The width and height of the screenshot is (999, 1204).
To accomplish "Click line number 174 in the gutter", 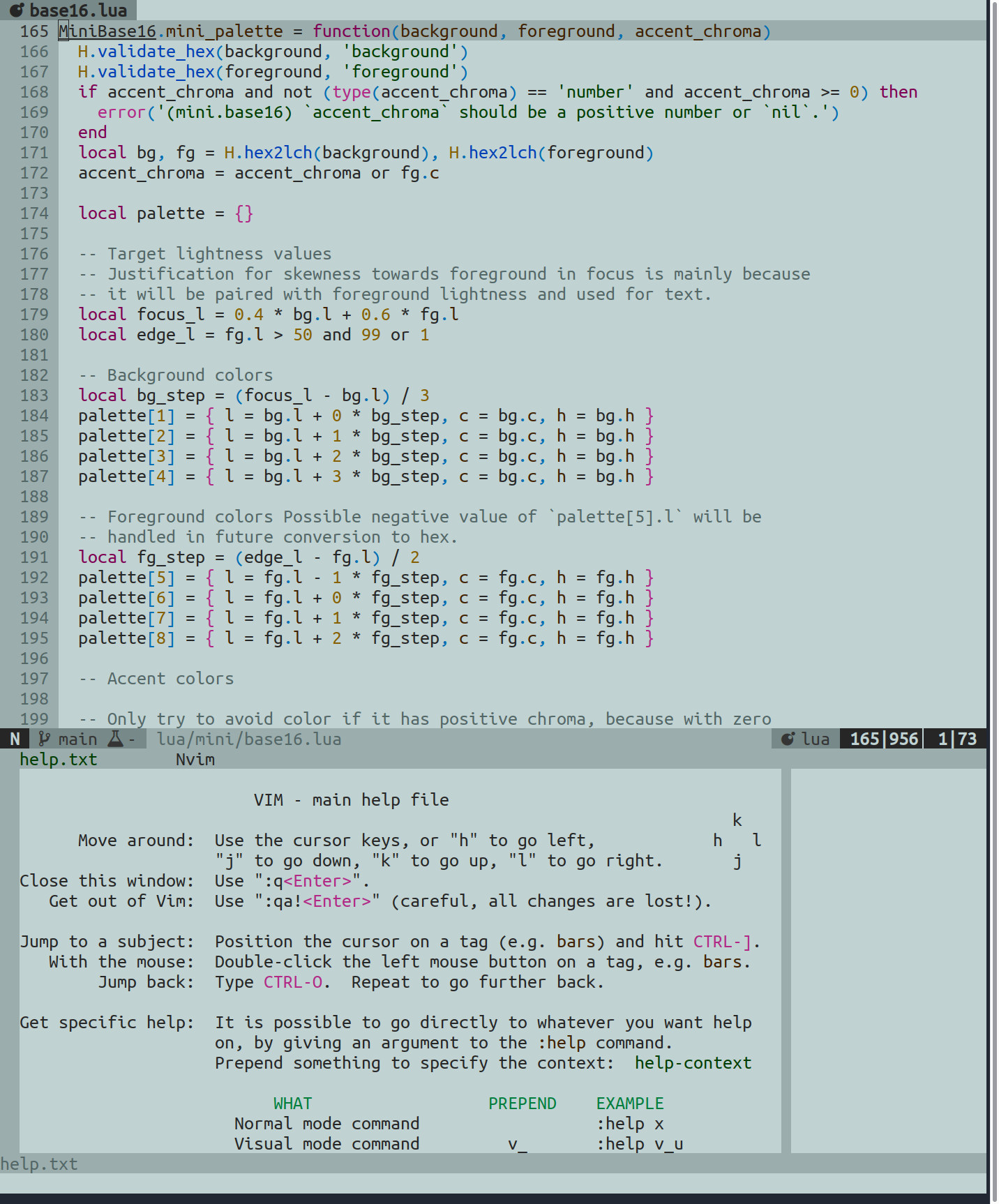I will (x=34, y=213).
